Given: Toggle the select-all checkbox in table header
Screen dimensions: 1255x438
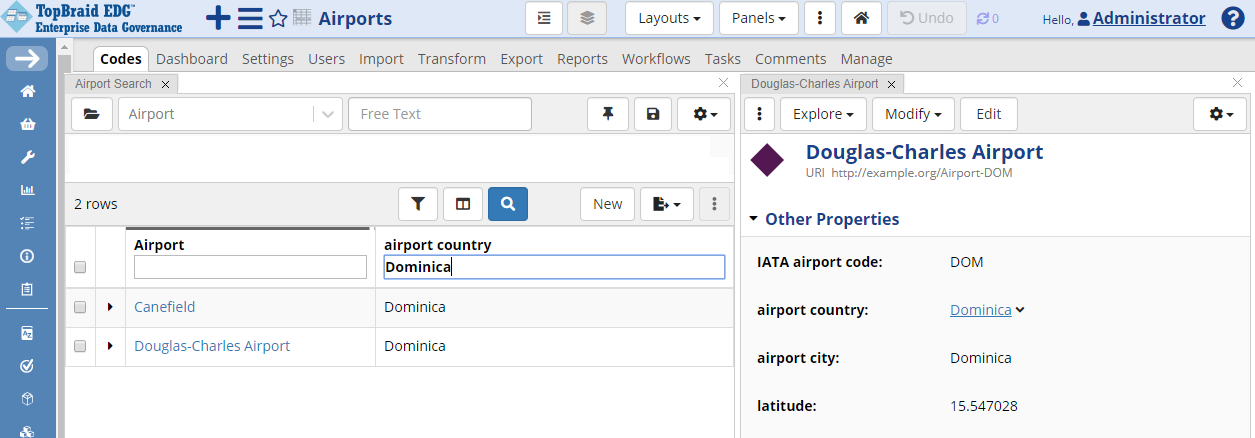Looking at the screenshot, I should (80, 267).
